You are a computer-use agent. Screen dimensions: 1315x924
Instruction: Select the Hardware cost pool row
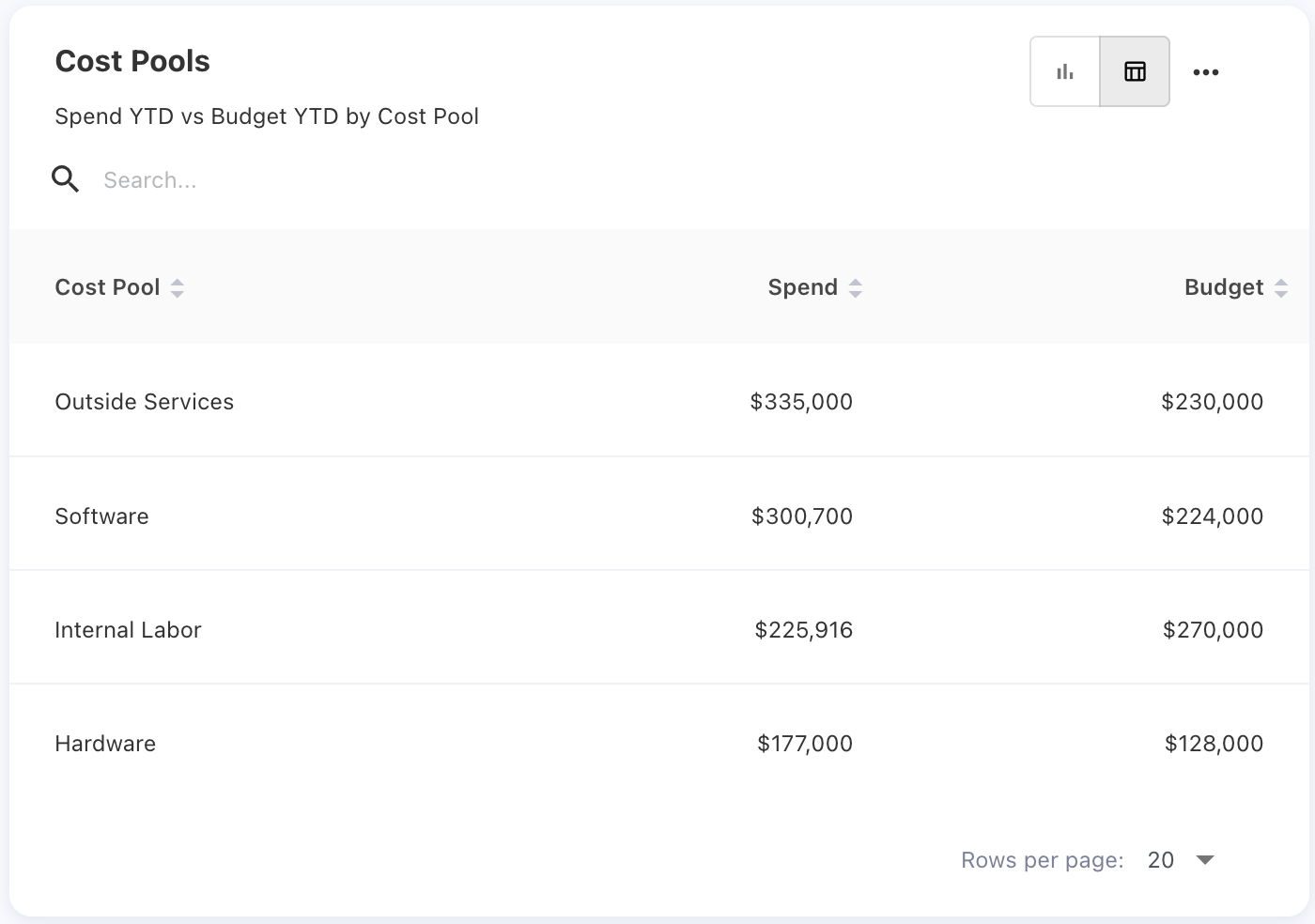click(x=105, y=744)
